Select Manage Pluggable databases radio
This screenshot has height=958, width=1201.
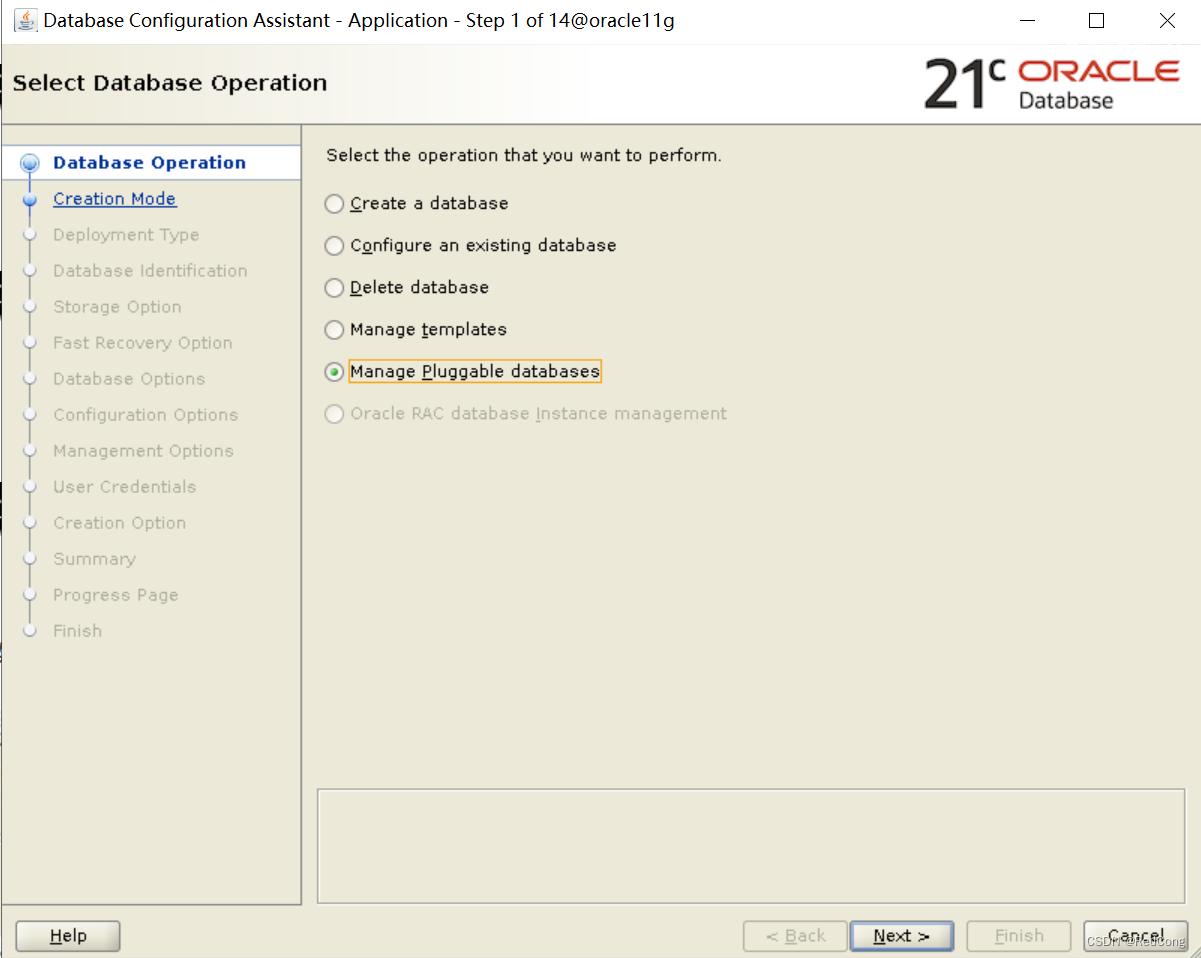click(x=334, y=372)
